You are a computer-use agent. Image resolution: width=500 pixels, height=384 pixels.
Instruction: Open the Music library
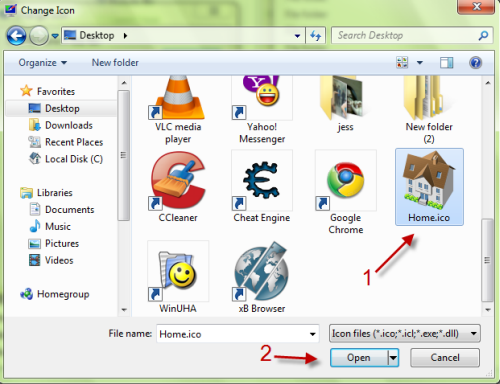click(x=50, y=226)
